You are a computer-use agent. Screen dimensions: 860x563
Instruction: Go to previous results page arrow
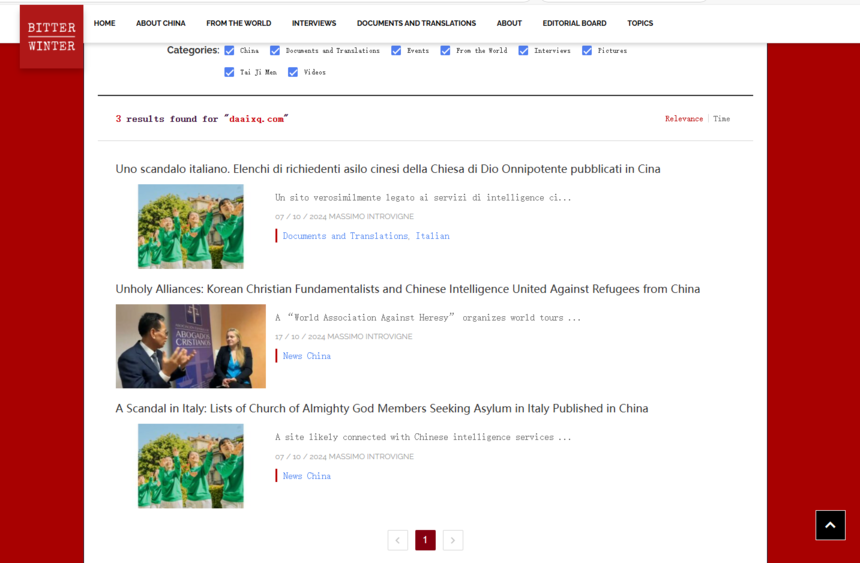[398, 540]
